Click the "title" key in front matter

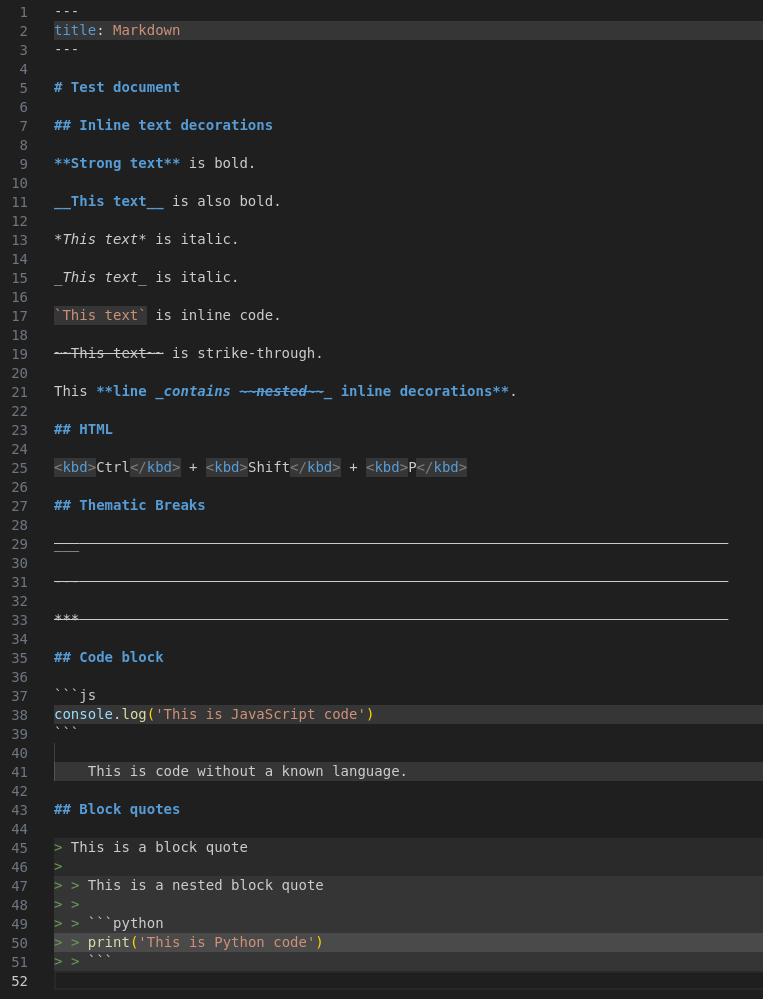pos(75,31)
